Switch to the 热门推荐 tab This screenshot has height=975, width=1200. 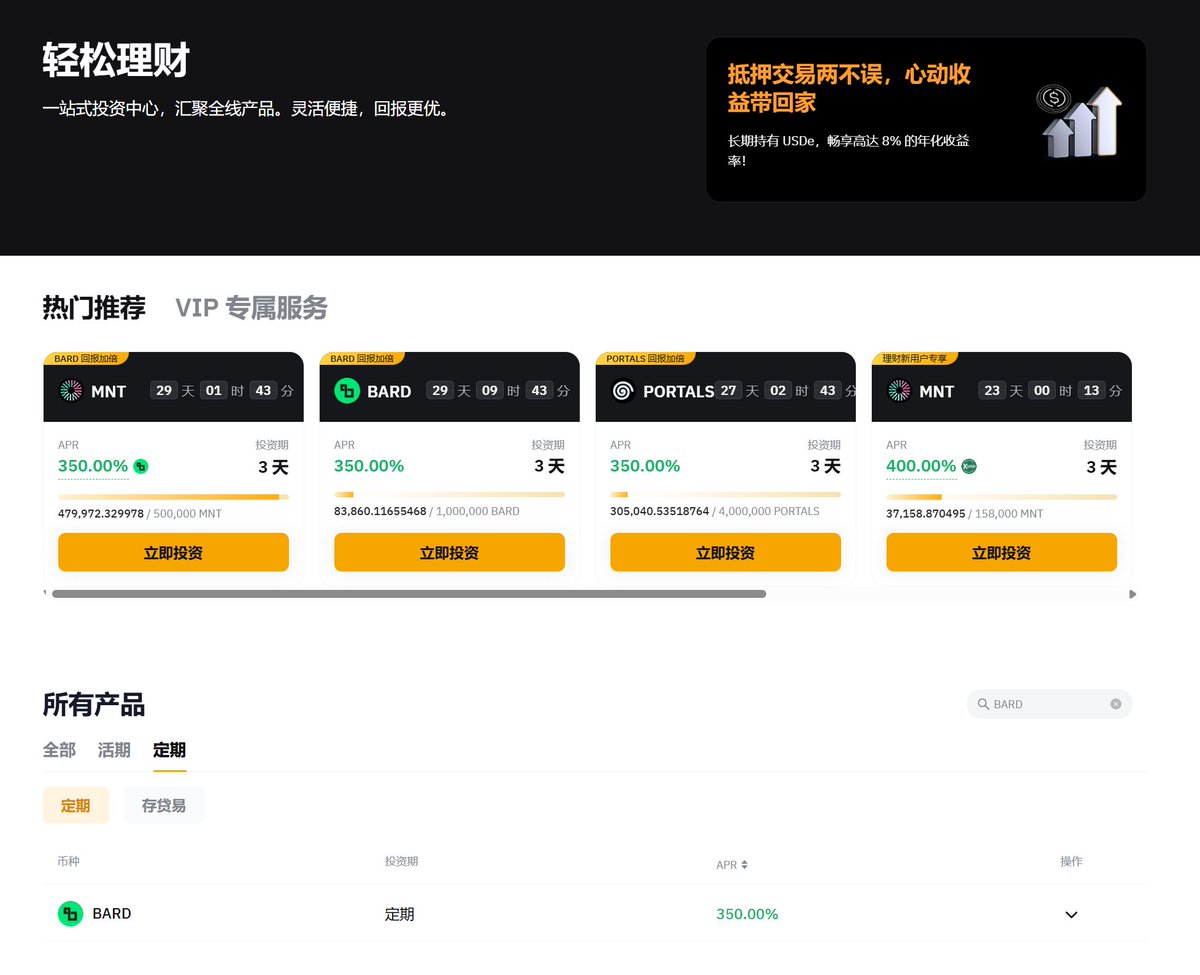94,308
